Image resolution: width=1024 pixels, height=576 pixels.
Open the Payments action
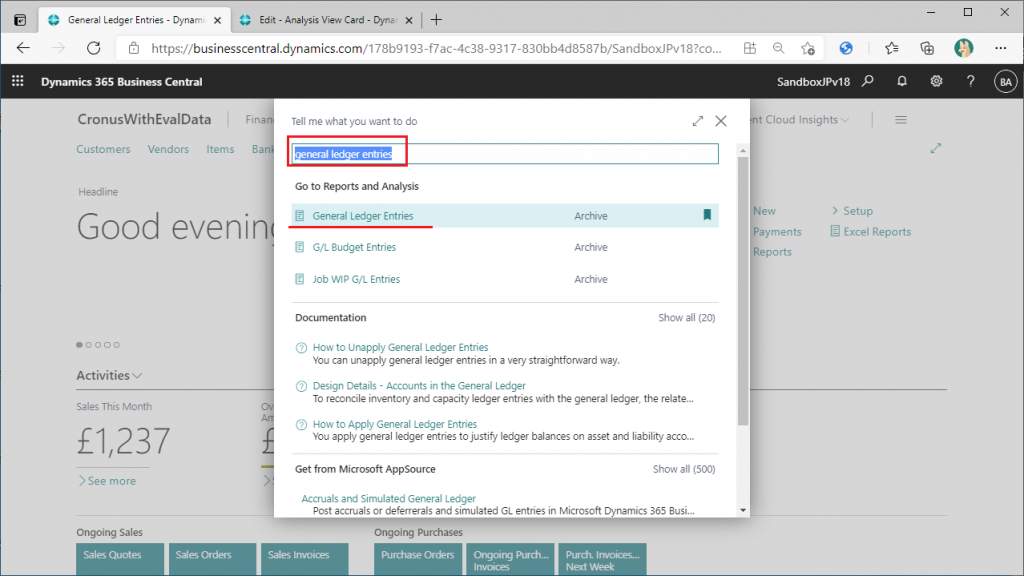(776, 231)
